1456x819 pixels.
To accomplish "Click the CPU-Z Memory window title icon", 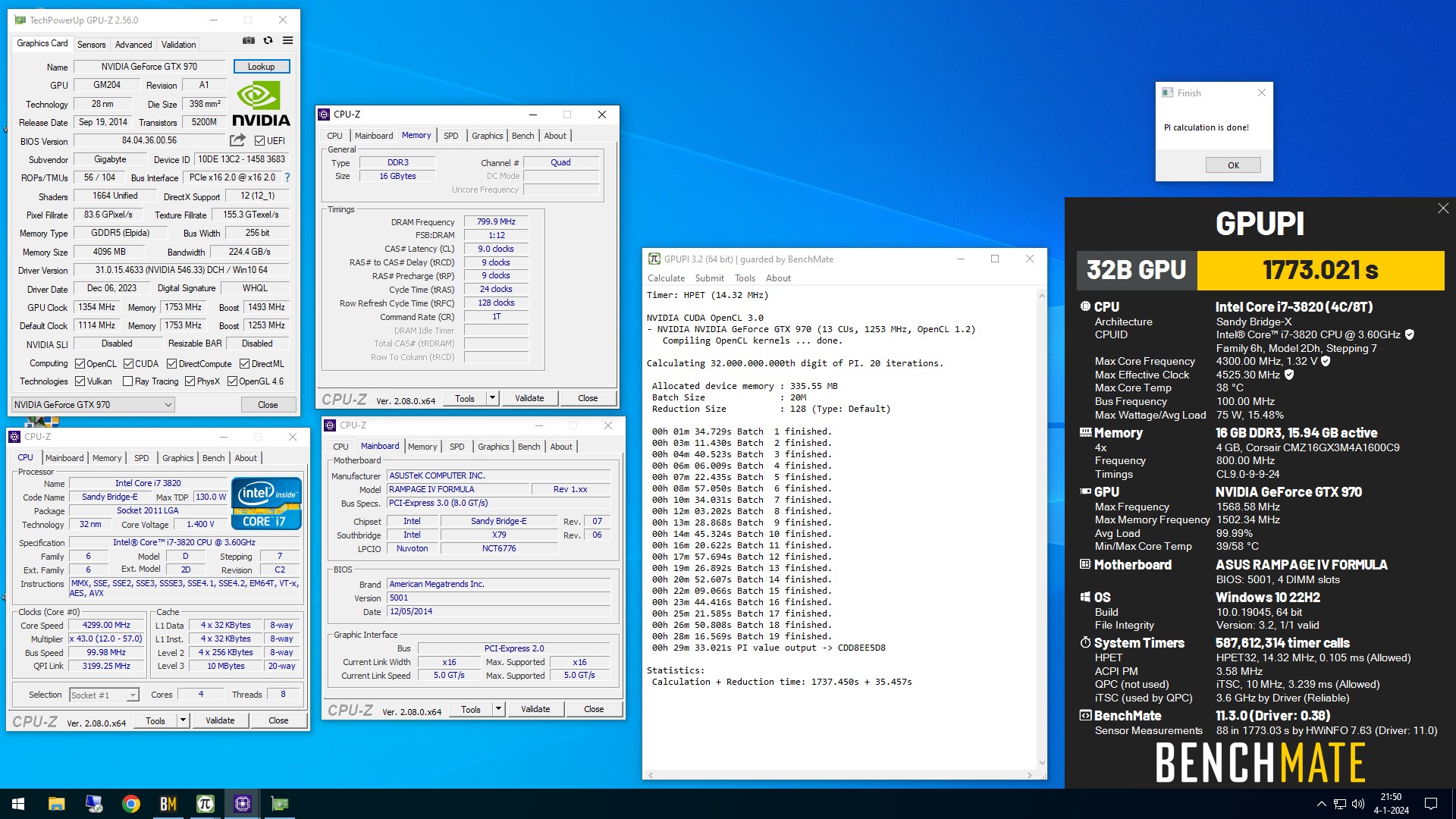I will 324,115.
